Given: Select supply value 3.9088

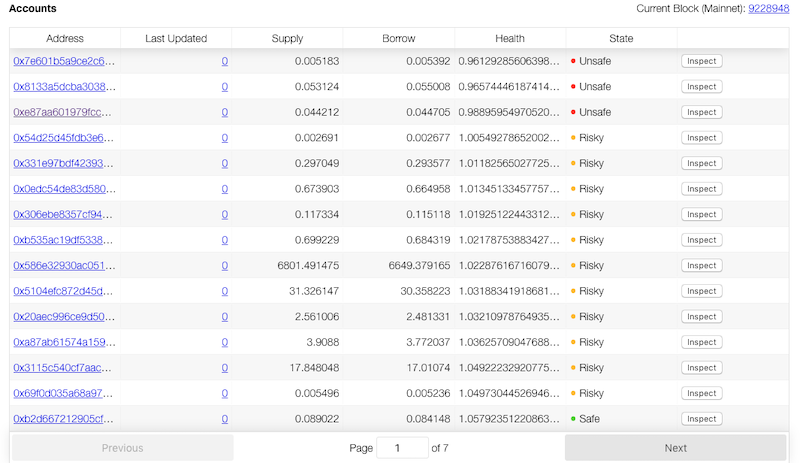Looking at the screenshot, I should coord(322,342).
